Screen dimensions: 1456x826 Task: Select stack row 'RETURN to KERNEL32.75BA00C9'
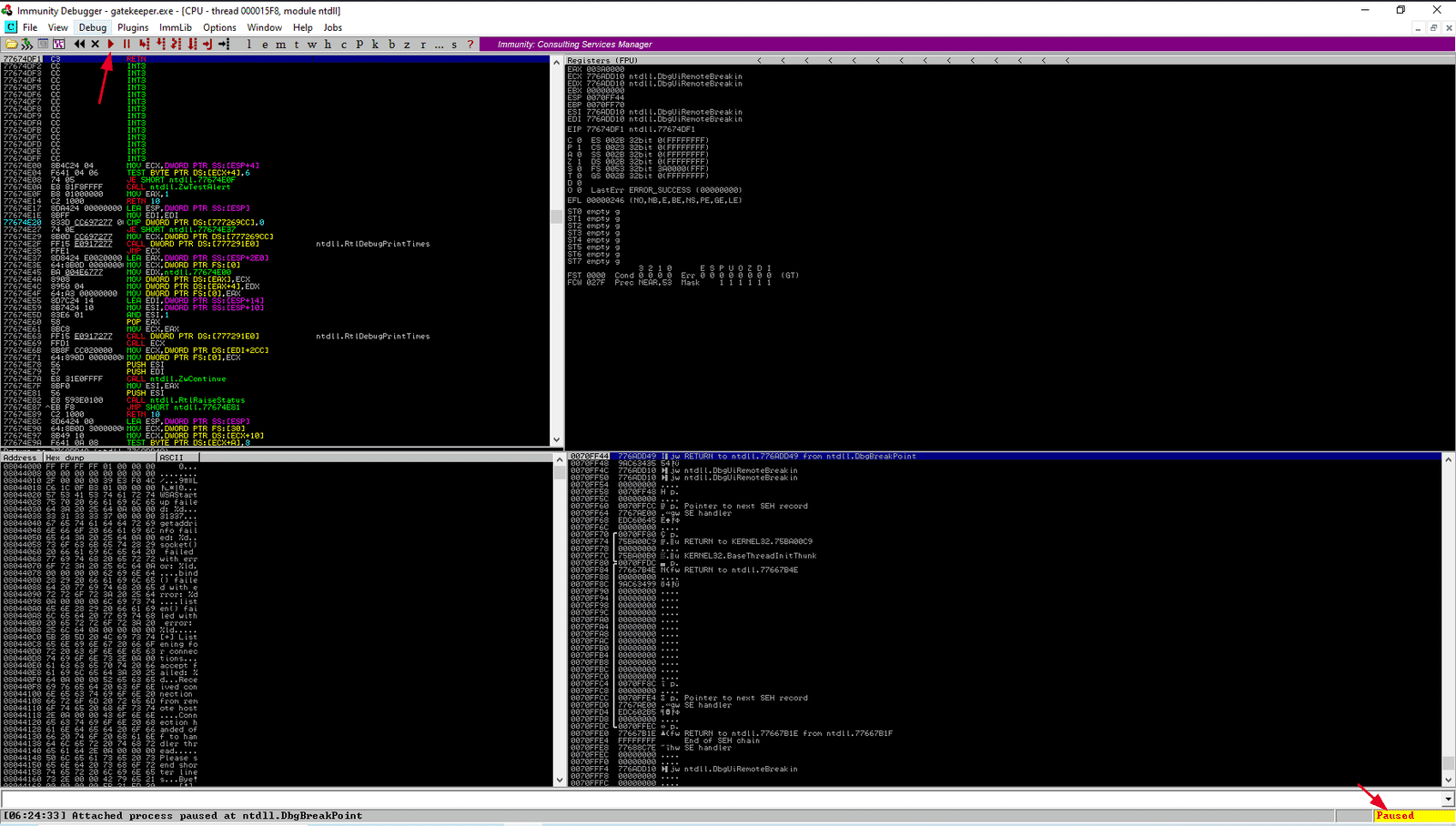pyautogui.click(x=1006, y=541)
